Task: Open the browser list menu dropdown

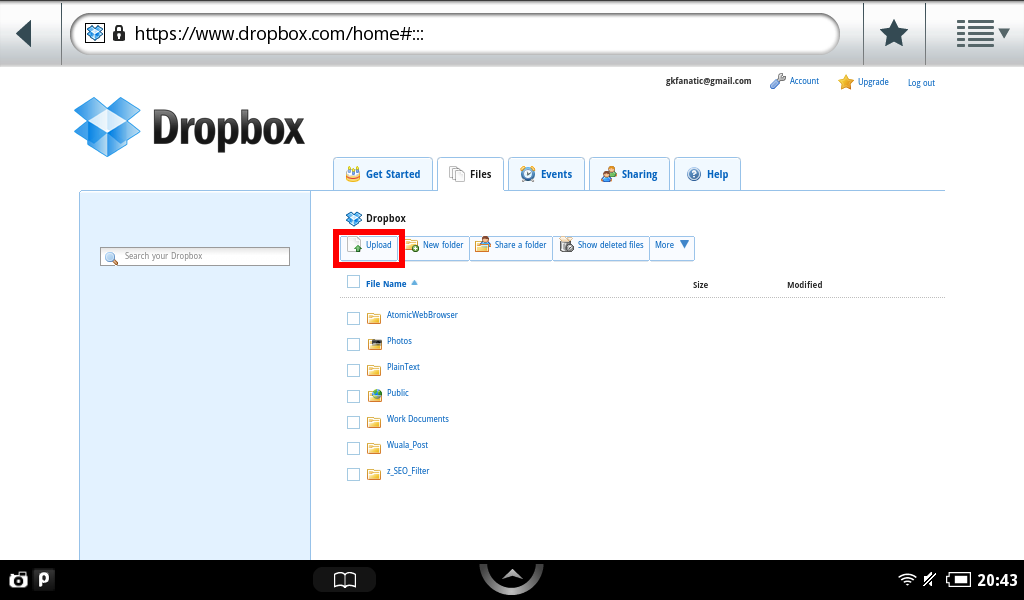Action: 982,34
